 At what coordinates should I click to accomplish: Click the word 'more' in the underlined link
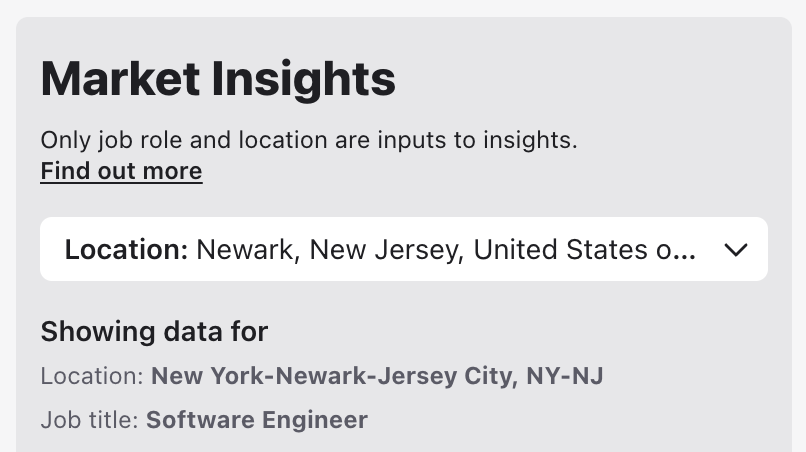pos(173,171)
